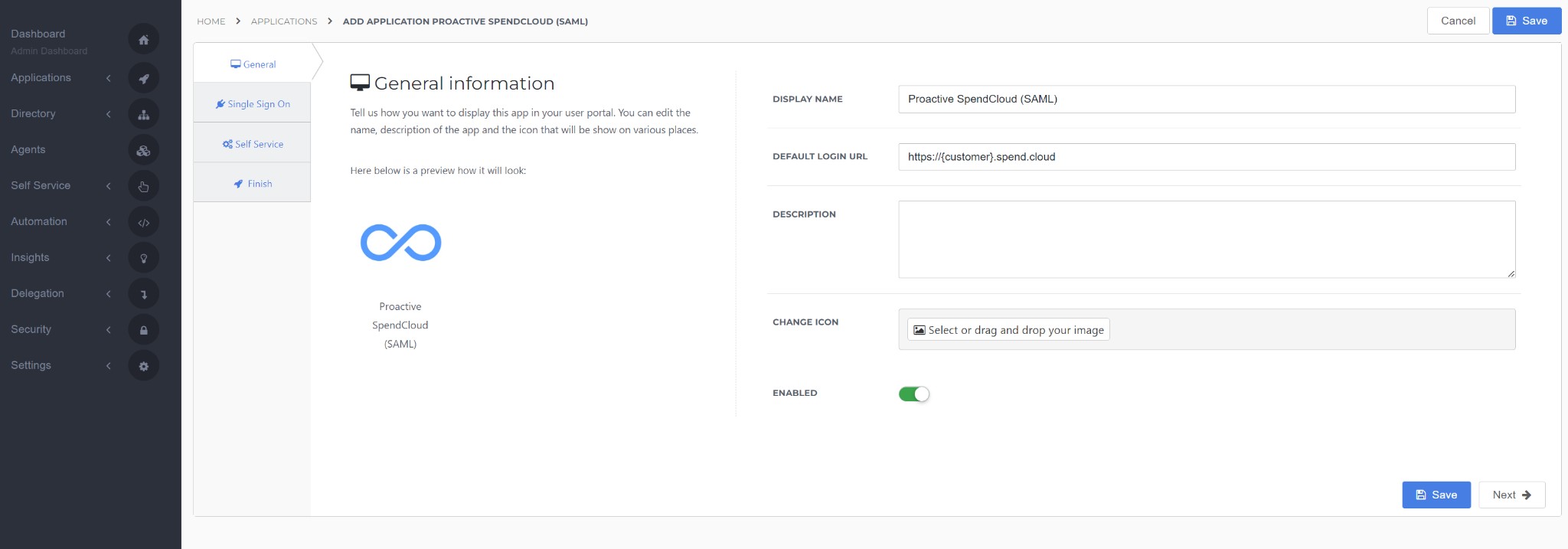This screenshot has height=549, width=1568.
Task: Click the Security sidebar label
Action: click(31, 329)
